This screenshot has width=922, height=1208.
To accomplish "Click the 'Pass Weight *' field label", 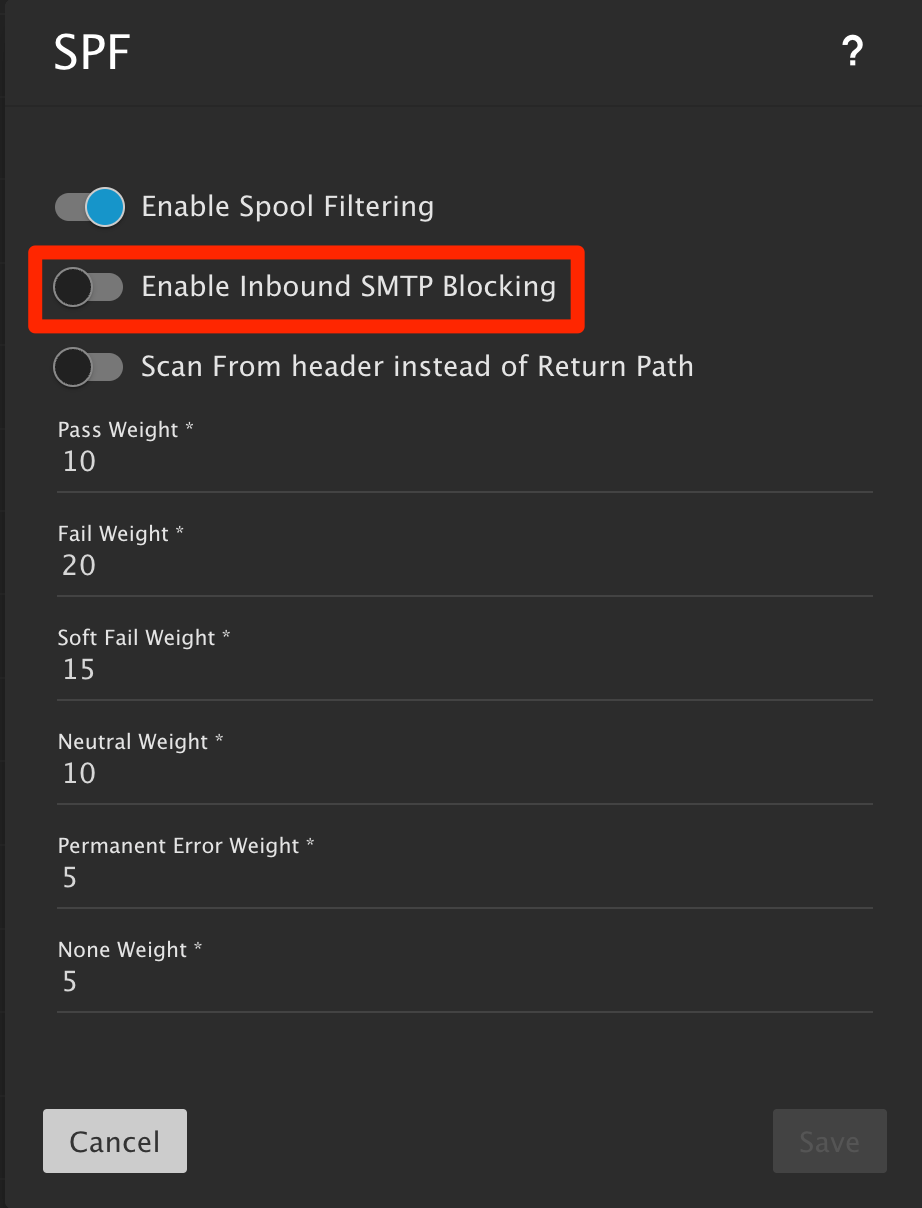I will 125,430.
